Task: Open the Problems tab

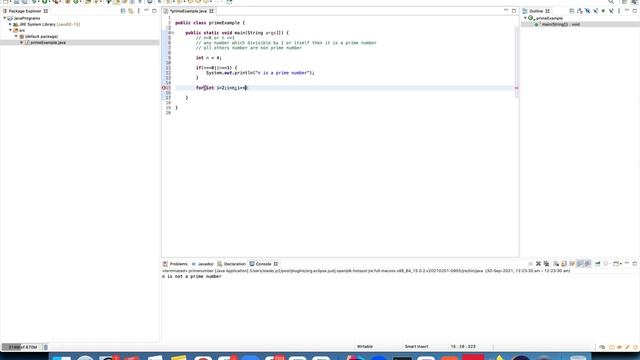Action: [x=175, y=264]
